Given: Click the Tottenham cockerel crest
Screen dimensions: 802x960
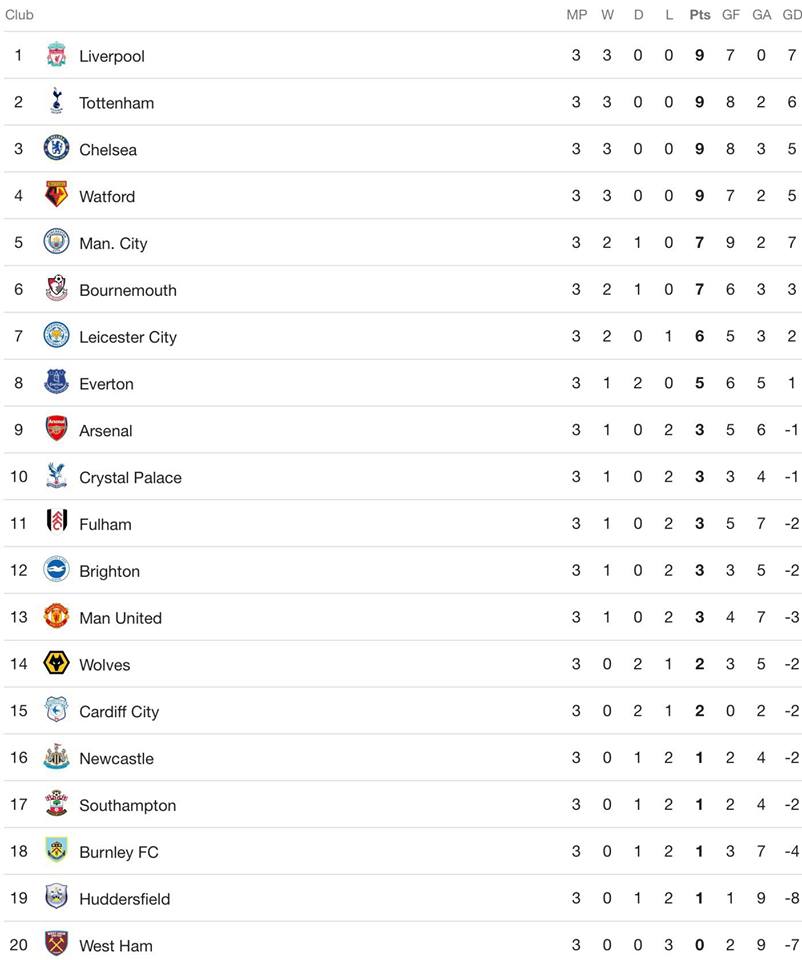Looking at the screenshot, I should tap(56, 102).
